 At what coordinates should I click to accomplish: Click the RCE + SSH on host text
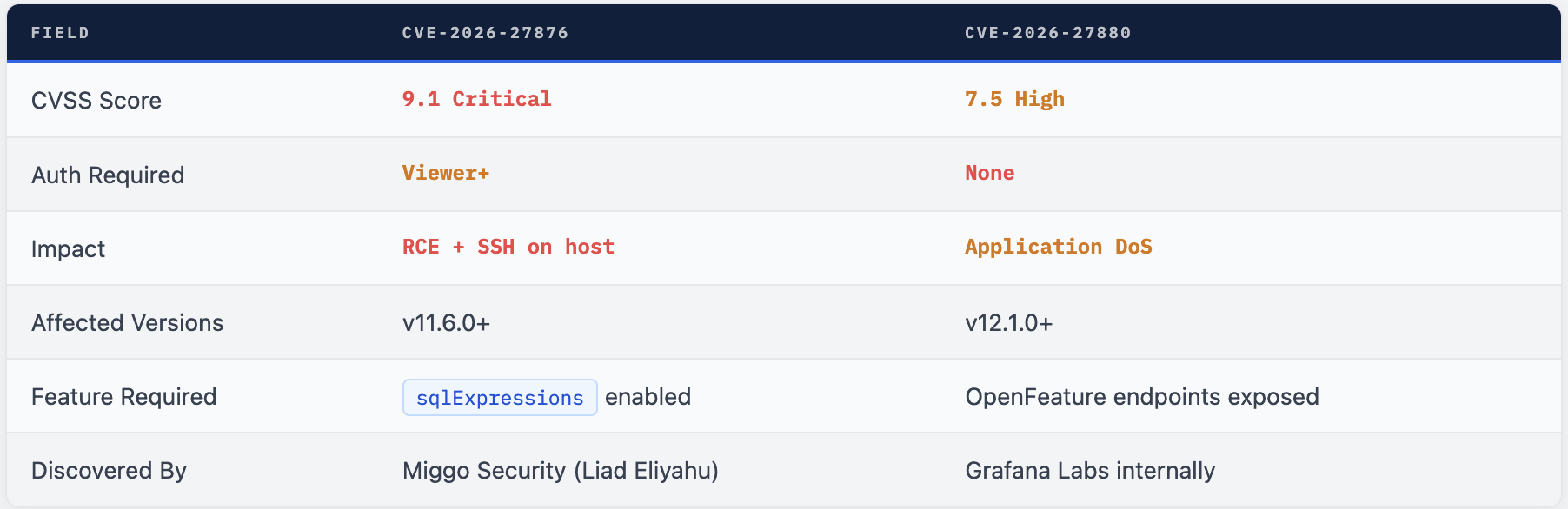[x=508, y=247]
